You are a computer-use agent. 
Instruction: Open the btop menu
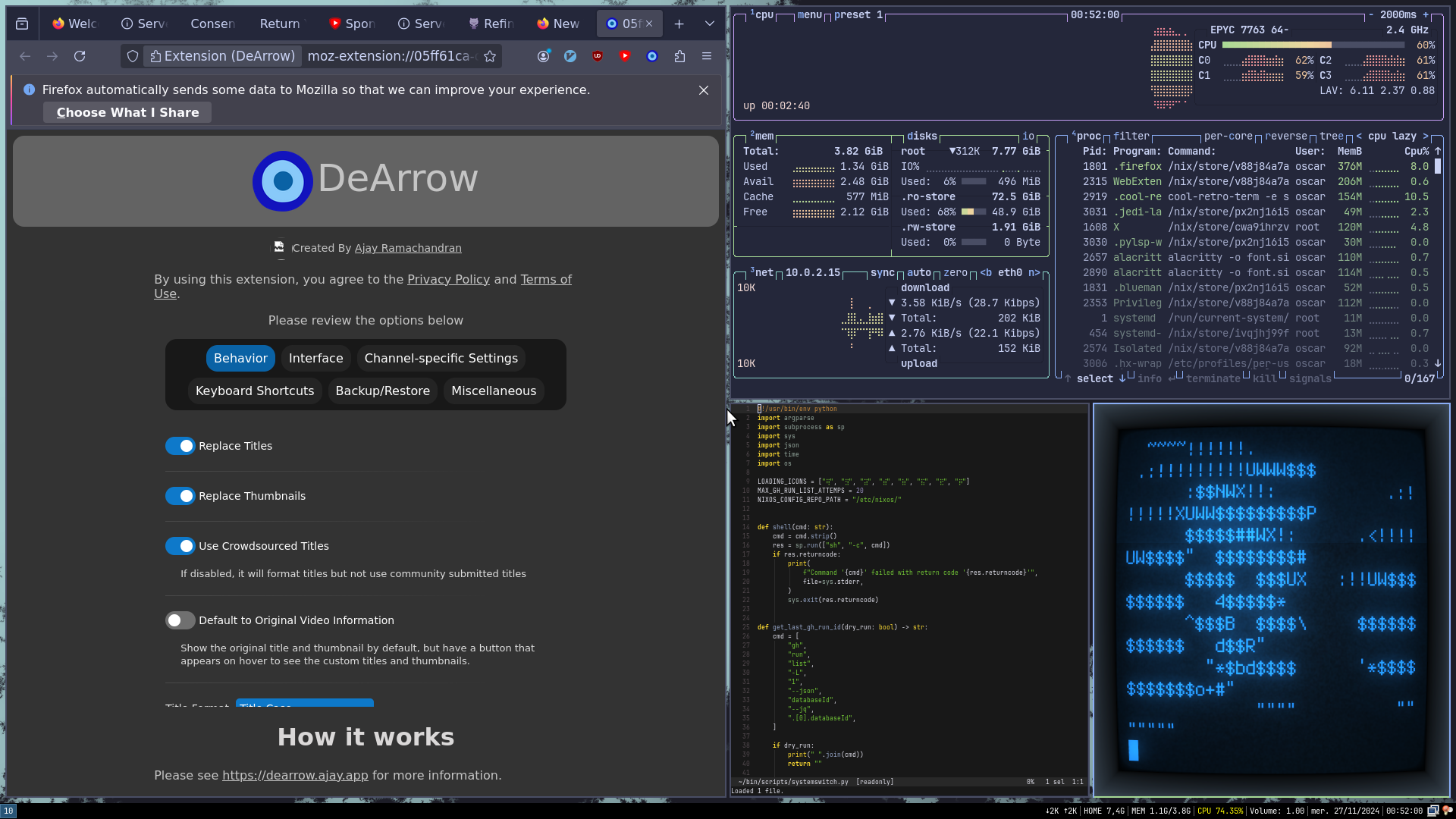coord(809,15)
